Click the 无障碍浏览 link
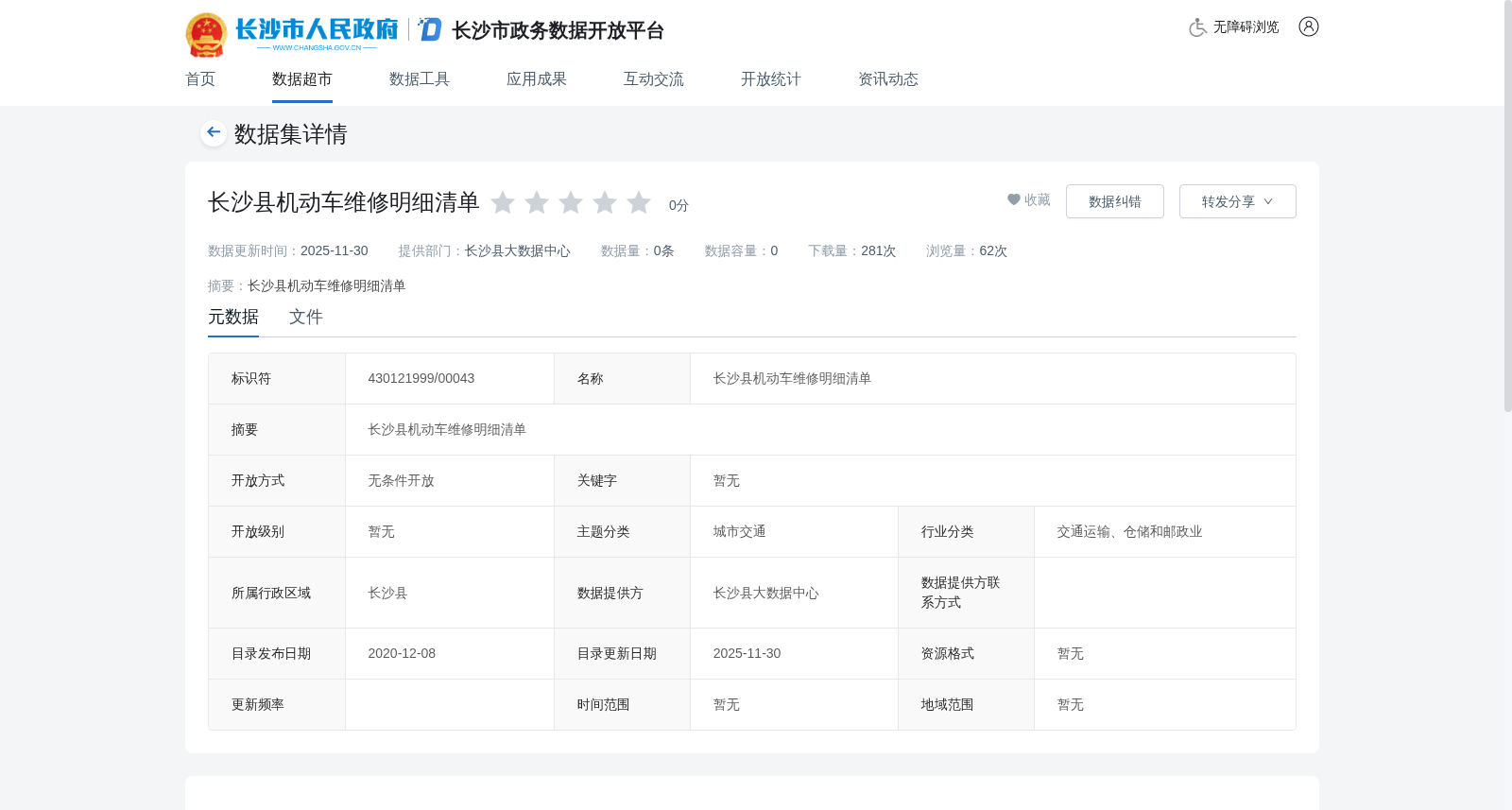The height and width of the screenshot is (810, 1512). click(x=1246, y=27)
